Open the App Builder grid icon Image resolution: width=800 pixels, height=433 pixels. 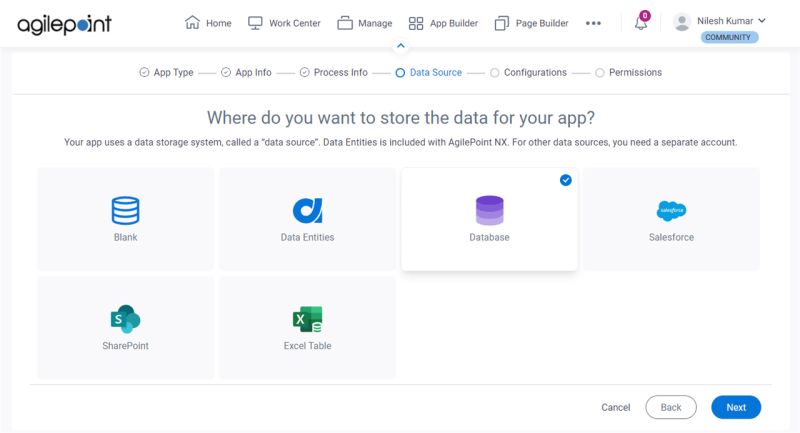pos(416,23)
